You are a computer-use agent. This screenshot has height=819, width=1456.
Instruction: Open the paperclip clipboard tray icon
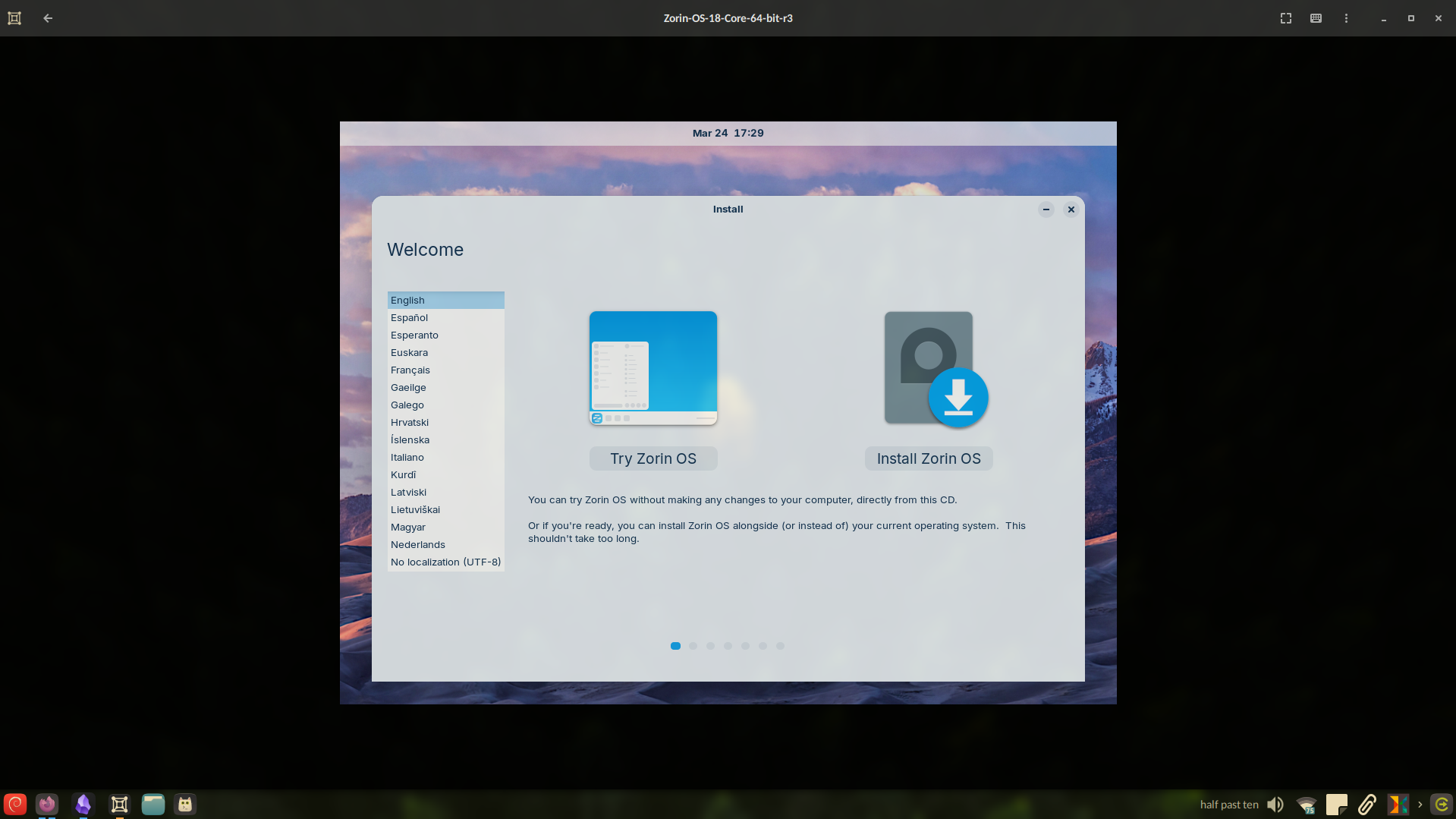point(1367,805)
